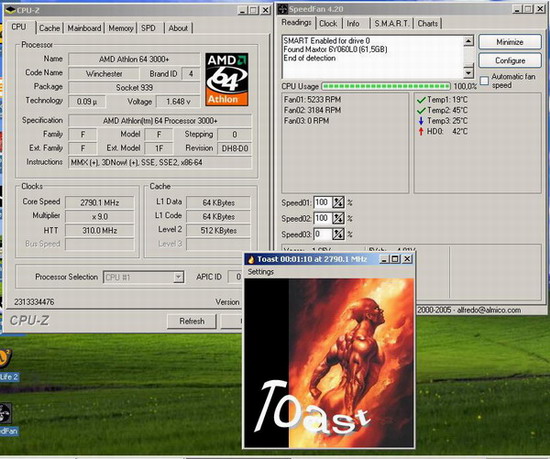The height and width of the screenshot is (459, 550).
Task: Open the Info tab in SpeedFan
Action: [353, 23]
